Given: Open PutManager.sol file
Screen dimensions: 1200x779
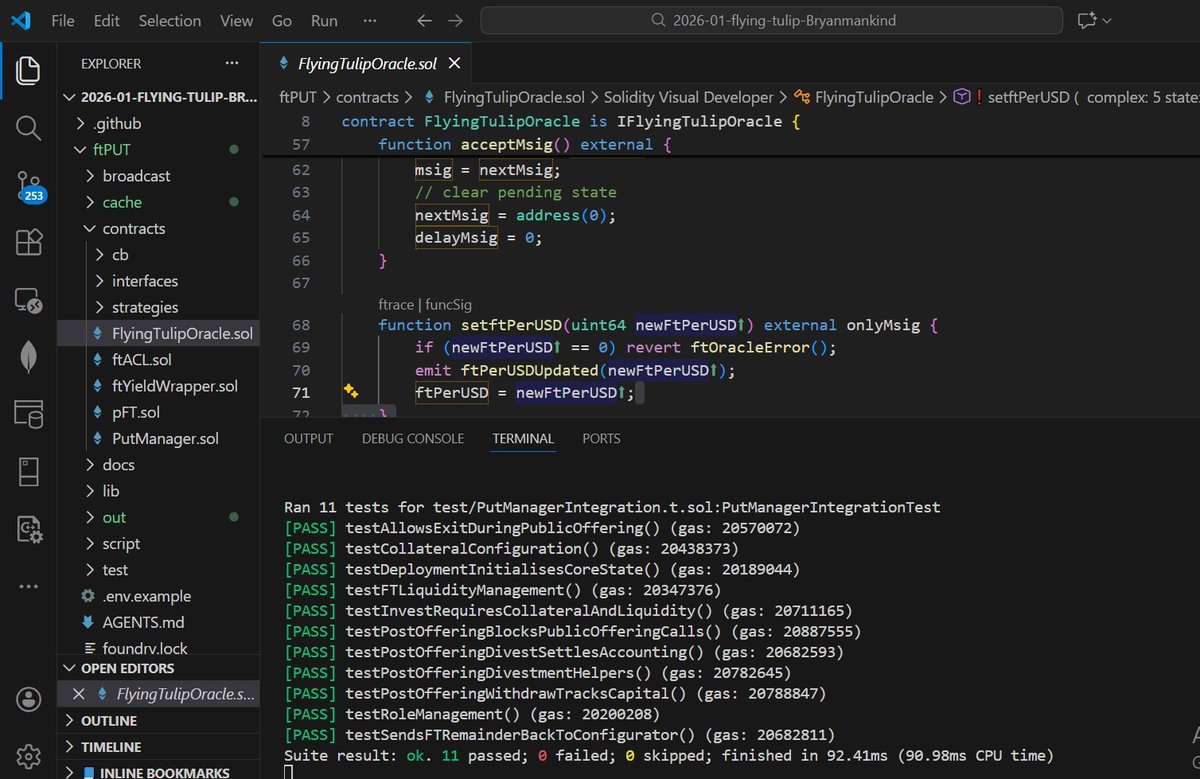Looking at the screenshot, I should [x=157, y=438].
